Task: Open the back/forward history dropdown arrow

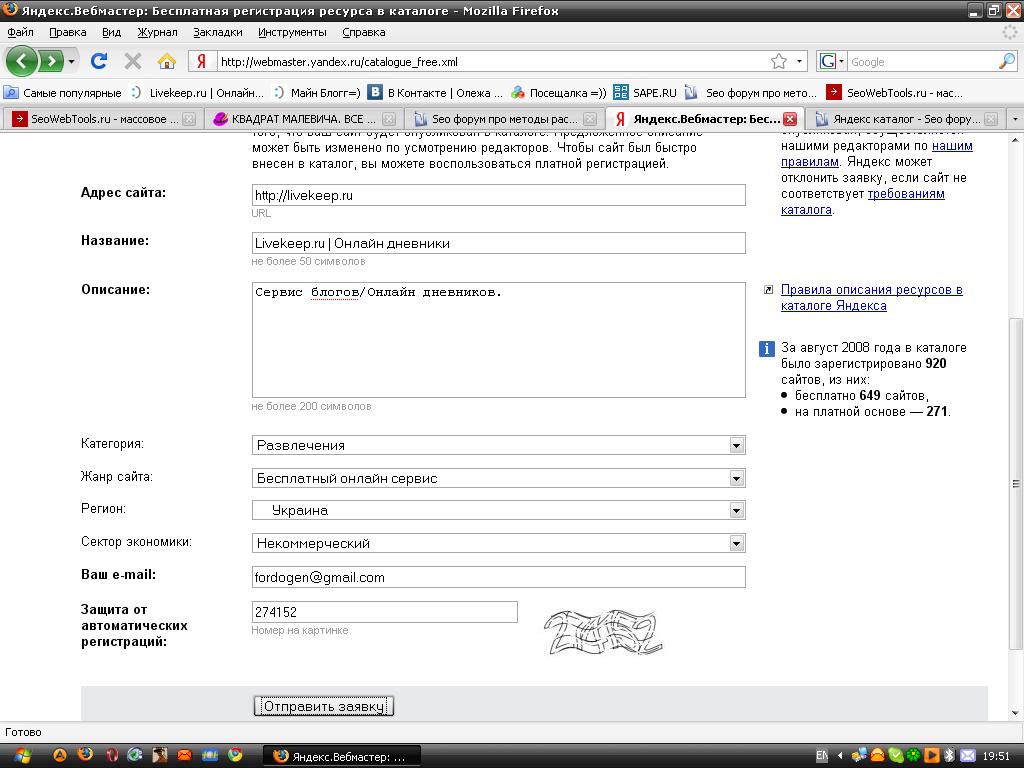Action: pos(71,61)
